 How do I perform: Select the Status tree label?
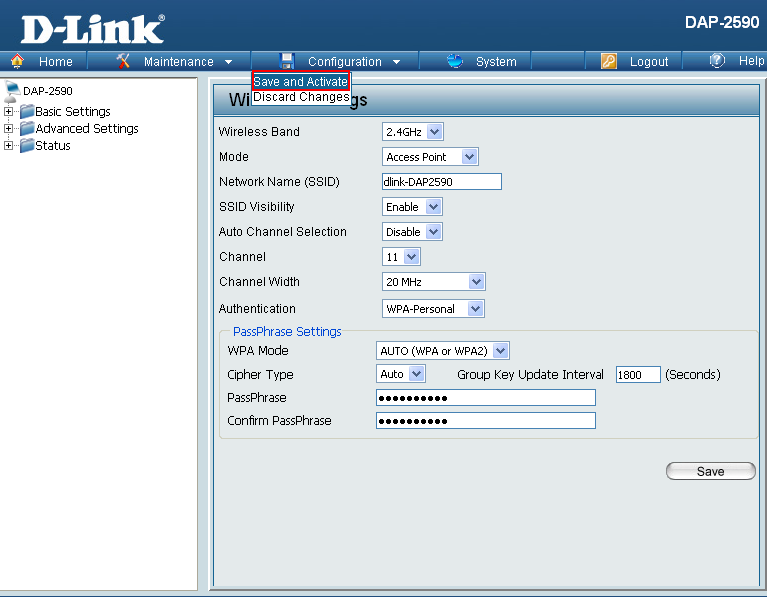coord(53,146)
